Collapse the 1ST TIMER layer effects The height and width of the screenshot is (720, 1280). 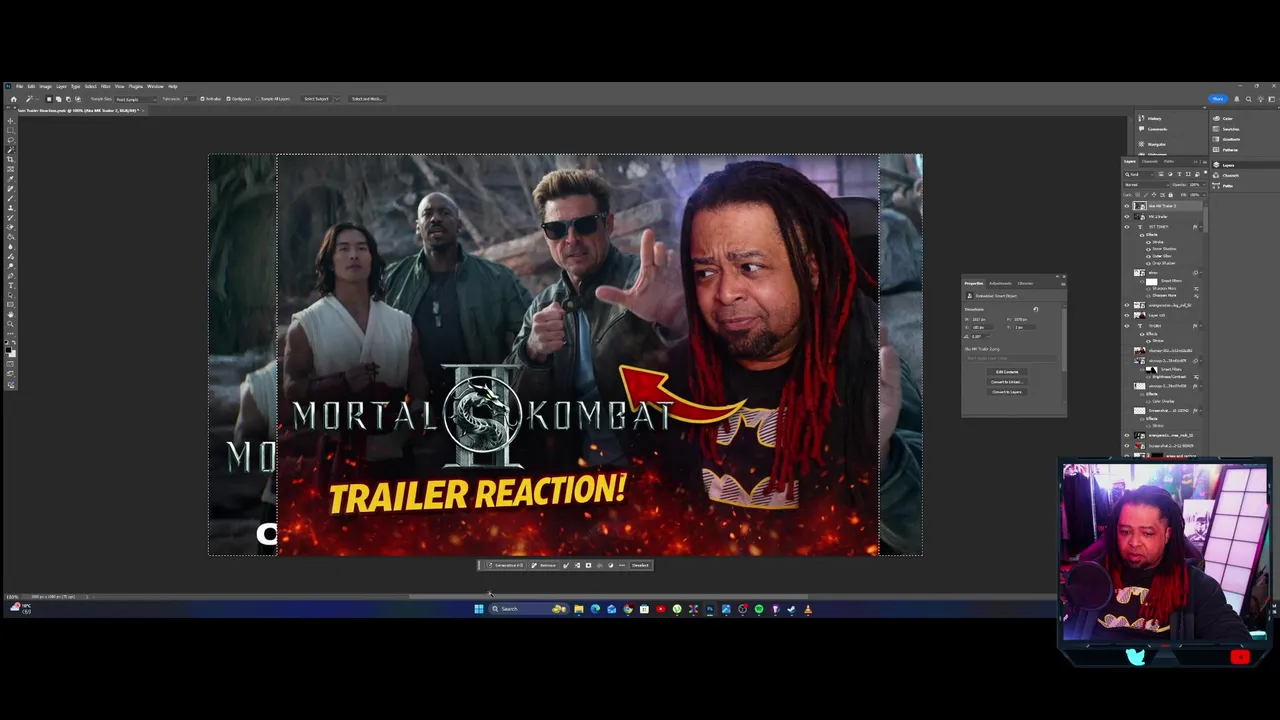click(1201, 227)
